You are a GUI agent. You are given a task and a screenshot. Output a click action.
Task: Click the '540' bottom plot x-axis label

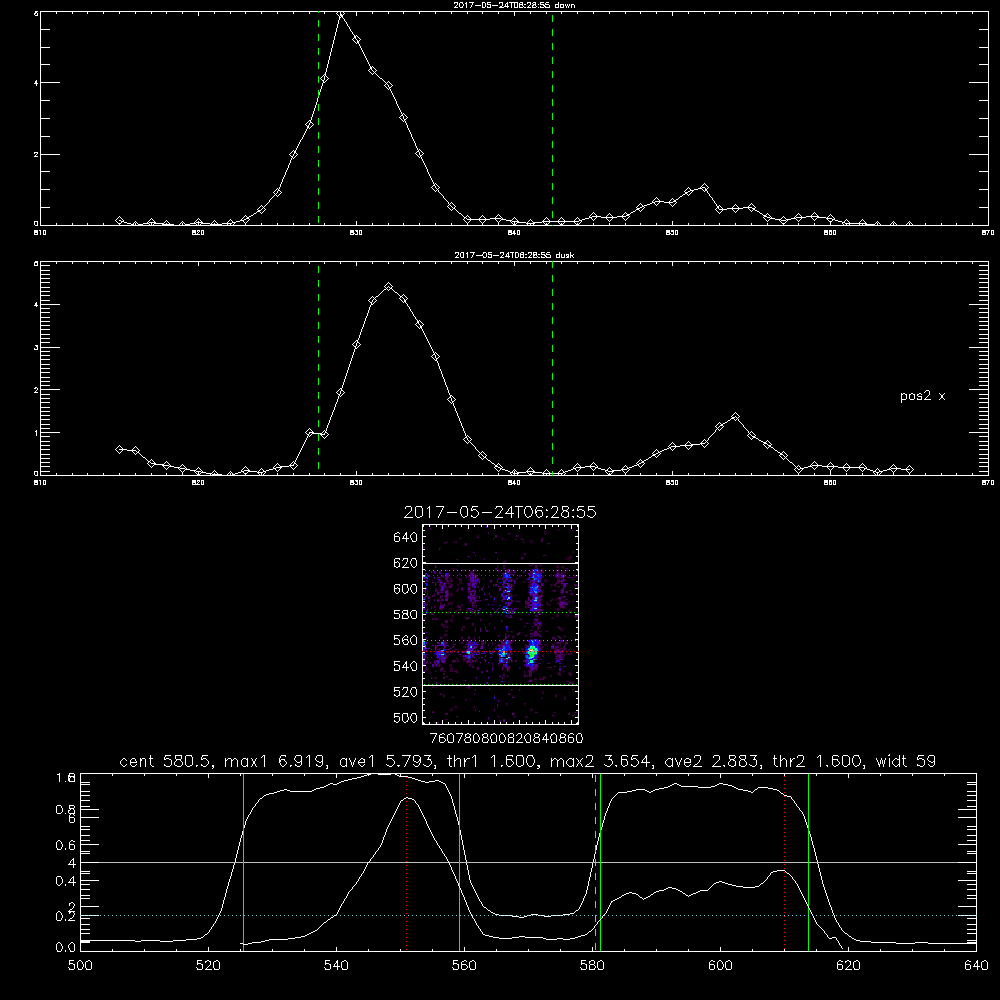(336, 966)
